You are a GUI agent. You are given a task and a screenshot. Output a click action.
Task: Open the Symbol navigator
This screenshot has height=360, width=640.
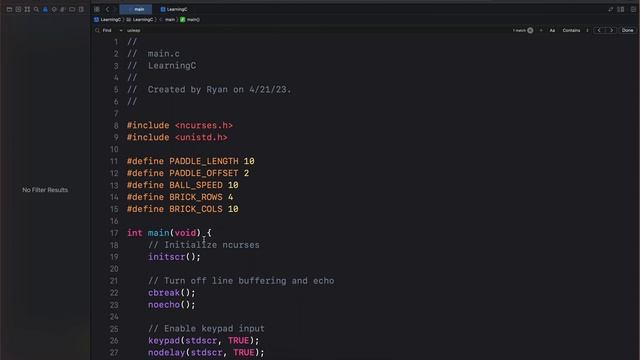point(27,9)
